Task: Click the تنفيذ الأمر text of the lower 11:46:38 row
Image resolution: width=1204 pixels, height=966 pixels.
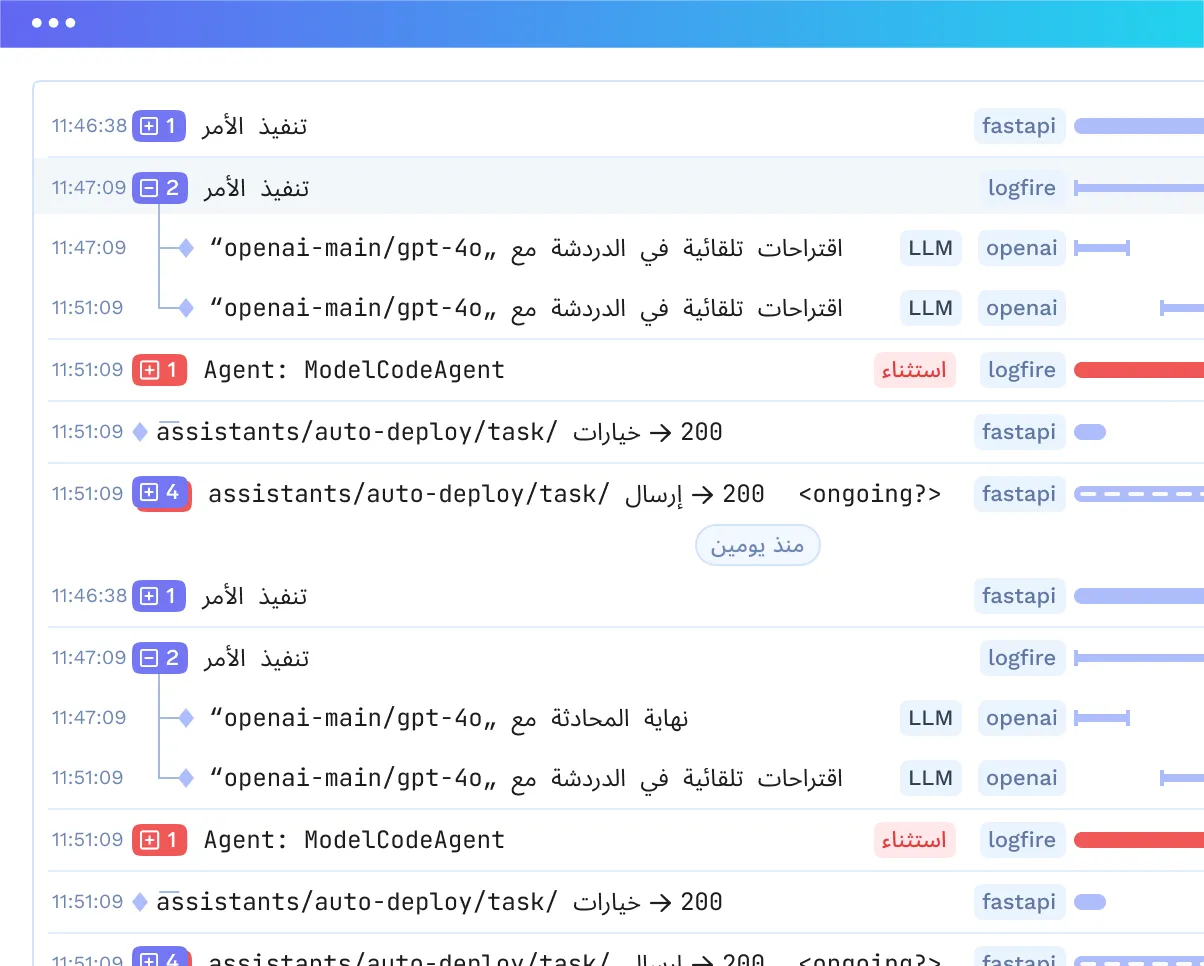Action: 255,596
